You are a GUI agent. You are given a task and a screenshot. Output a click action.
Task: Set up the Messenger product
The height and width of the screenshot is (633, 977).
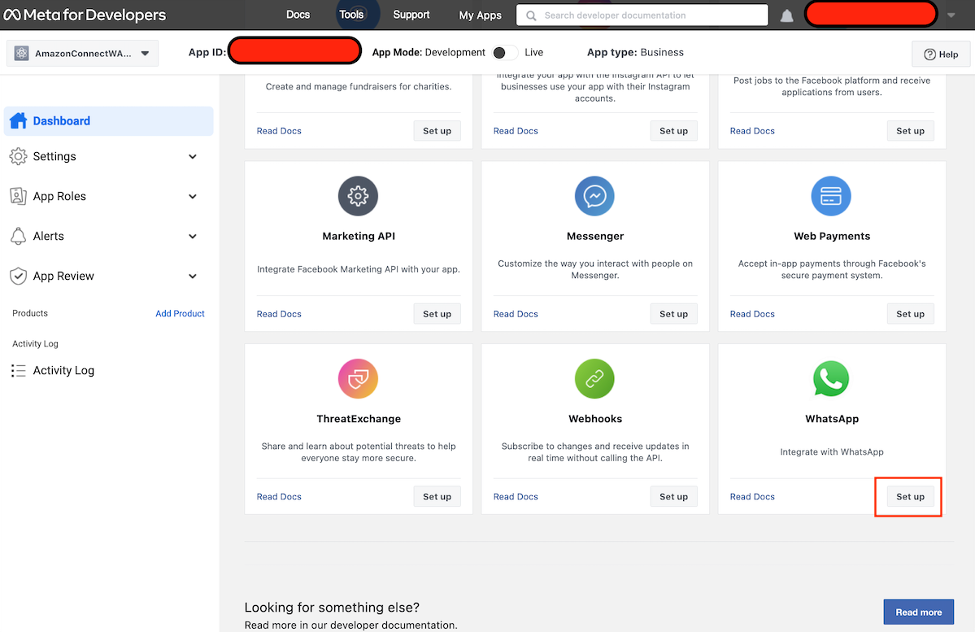[674, 314]
